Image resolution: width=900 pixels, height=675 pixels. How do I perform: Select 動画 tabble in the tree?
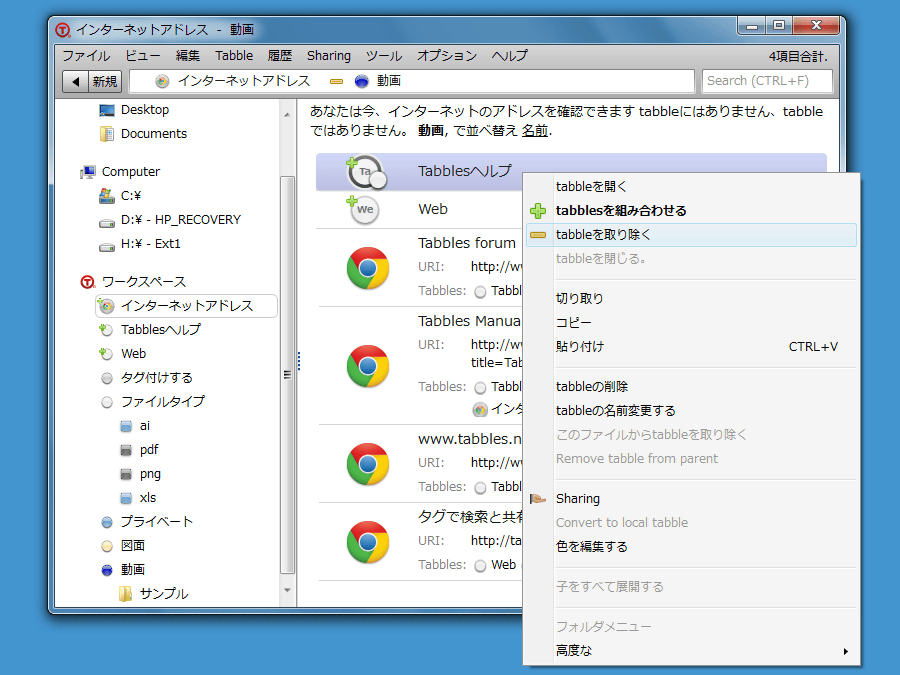pyautogui.click(x=133, y=569)
